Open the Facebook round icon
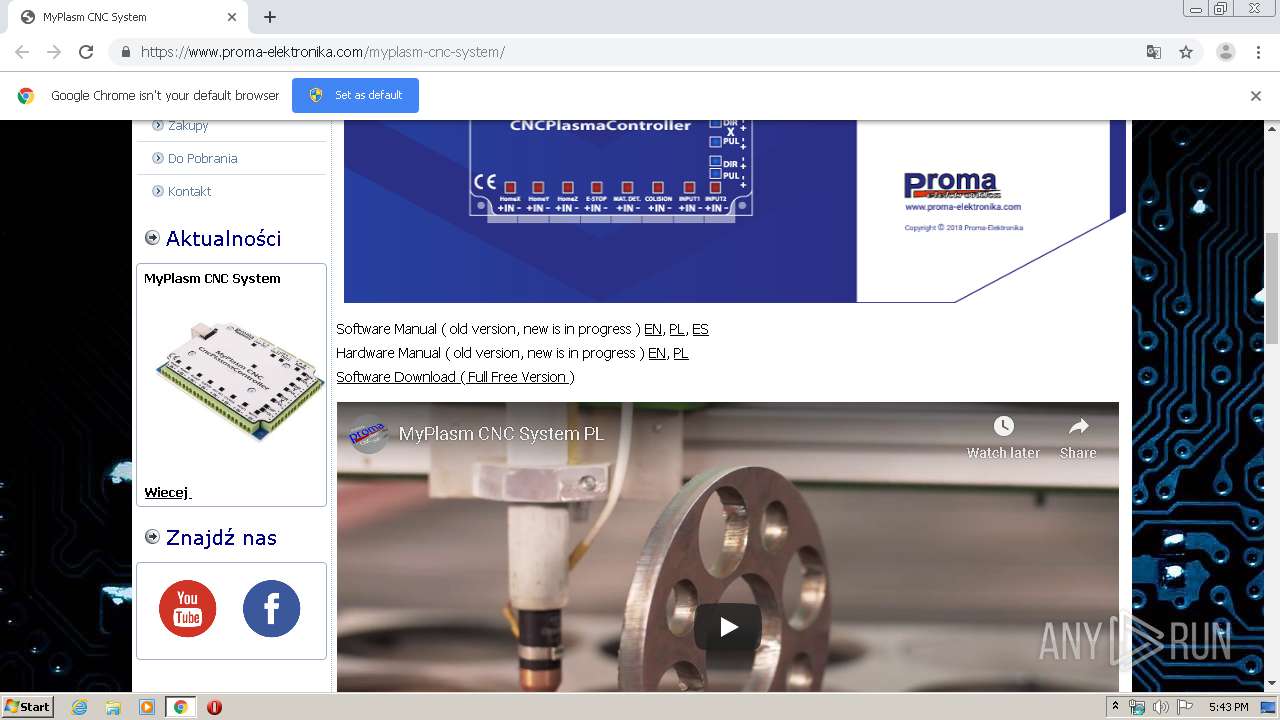 (x=271, y=608)
